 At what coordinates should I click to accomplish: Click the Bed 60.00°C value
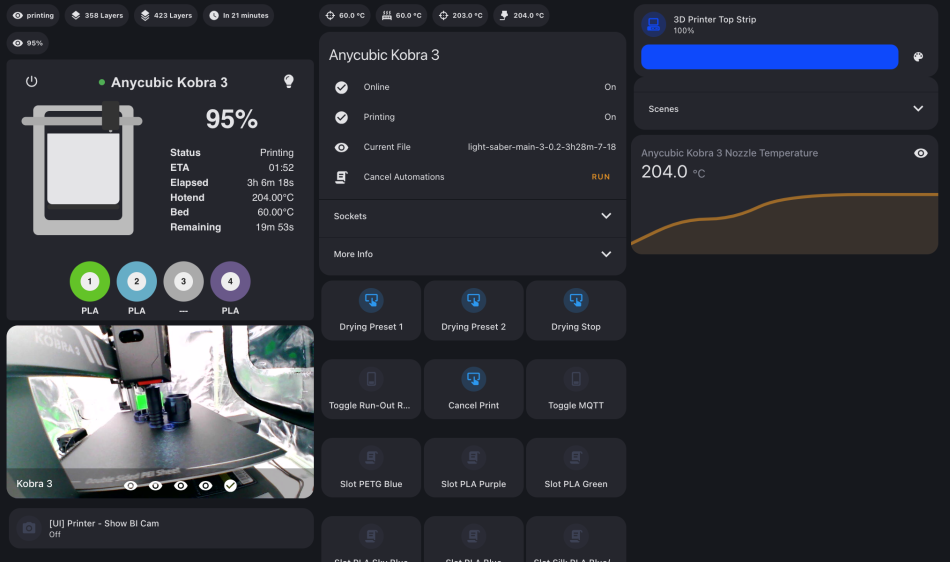(x=275, y=212)
